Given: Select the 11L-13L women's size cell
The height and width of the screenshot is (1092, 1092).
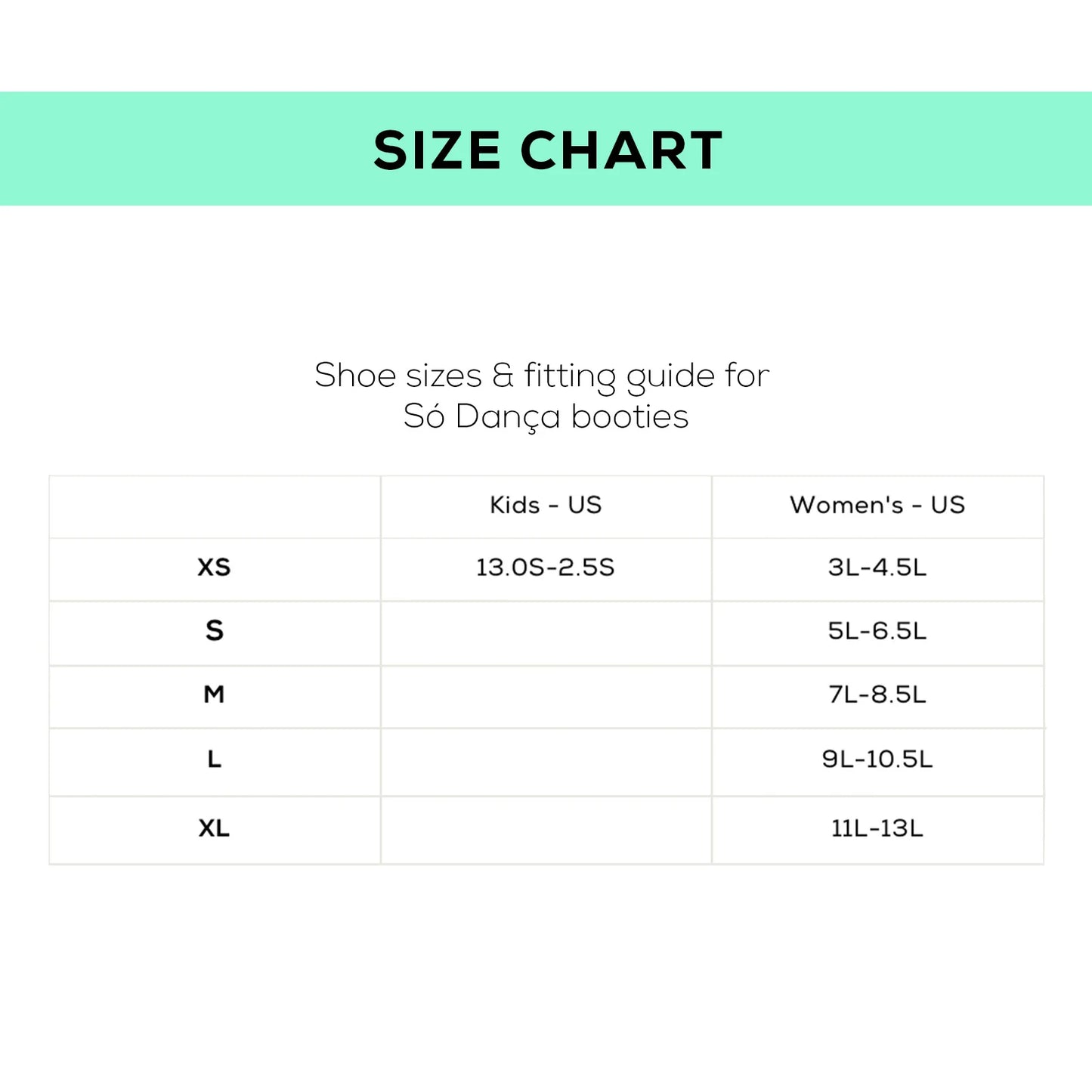Looking at the screenshot, I should coord(877,829).
